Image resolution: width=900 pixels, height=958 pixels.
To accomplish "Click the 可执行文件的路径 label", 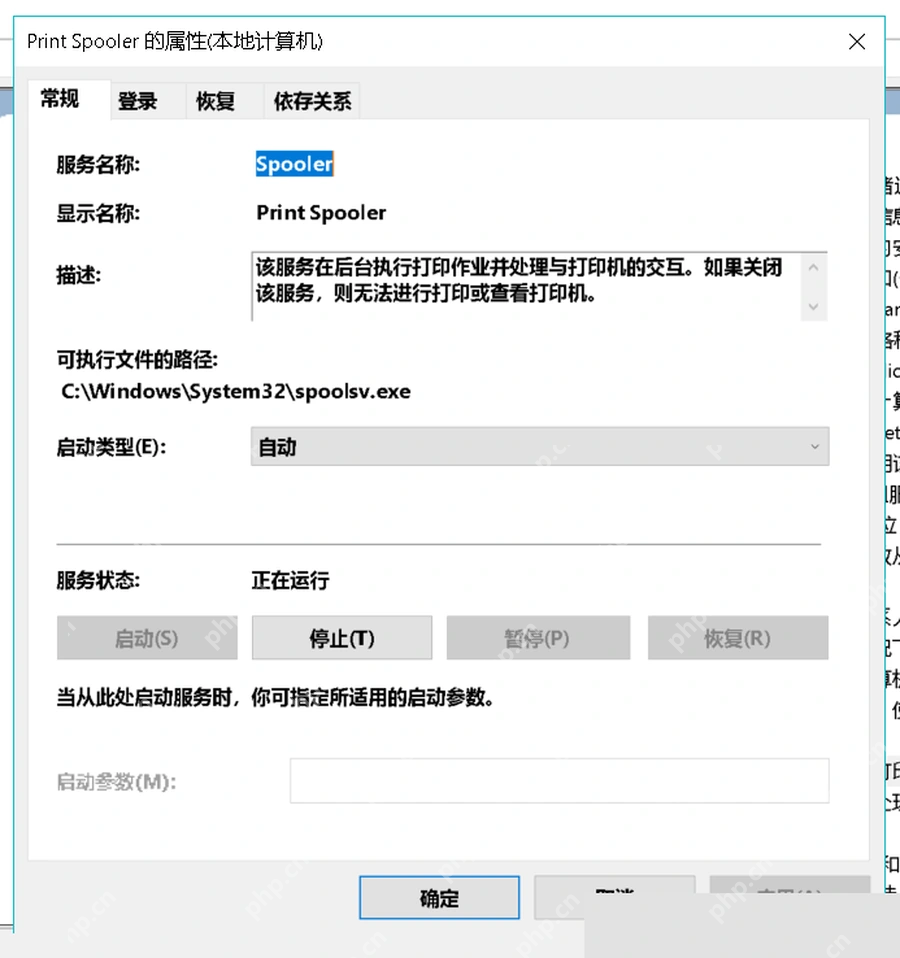I will coord(137,359).
